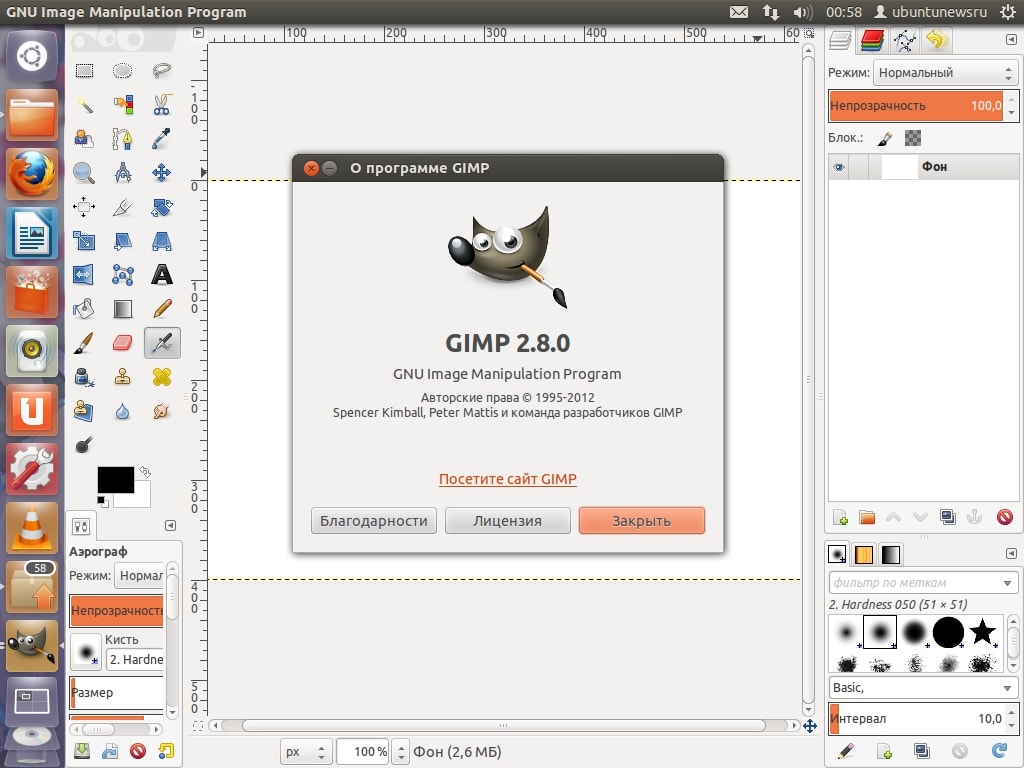Select the Bucket Fill tool
1024x768 pixels.
[x=84, y=308]
